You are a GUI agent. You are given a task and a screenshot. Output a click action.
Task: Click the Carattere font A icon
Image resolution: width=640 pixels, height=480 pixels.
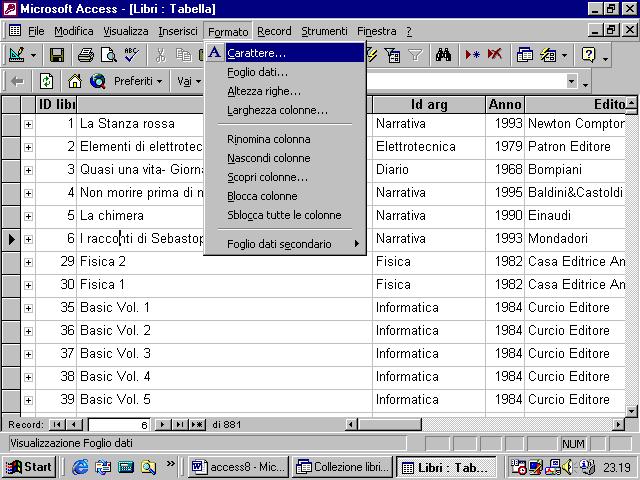click(x=215, y=53)
